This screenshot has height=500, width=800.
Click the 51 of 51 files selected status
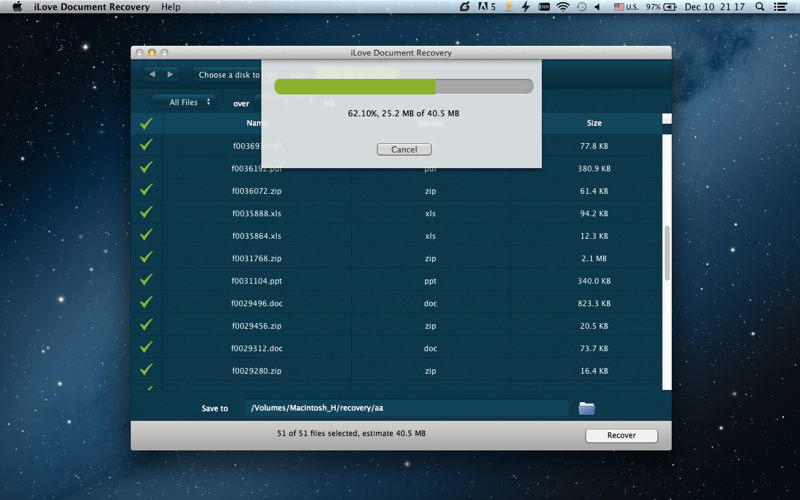351,433
